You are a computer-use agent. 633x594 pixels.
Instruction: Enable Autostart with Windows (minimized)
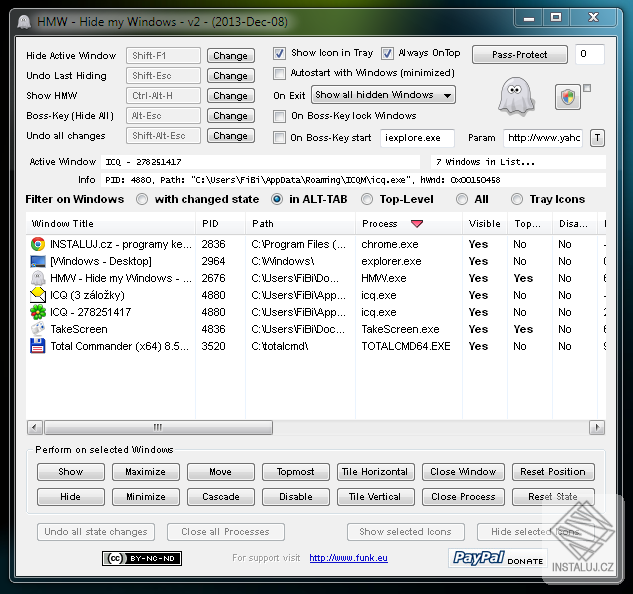(x=279, y=73)
